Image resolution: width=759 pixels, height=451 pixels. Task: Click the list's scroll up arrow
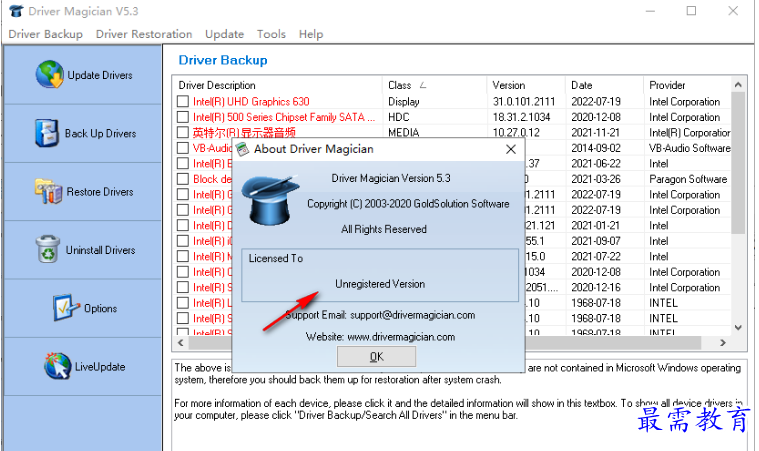(738, 85)
